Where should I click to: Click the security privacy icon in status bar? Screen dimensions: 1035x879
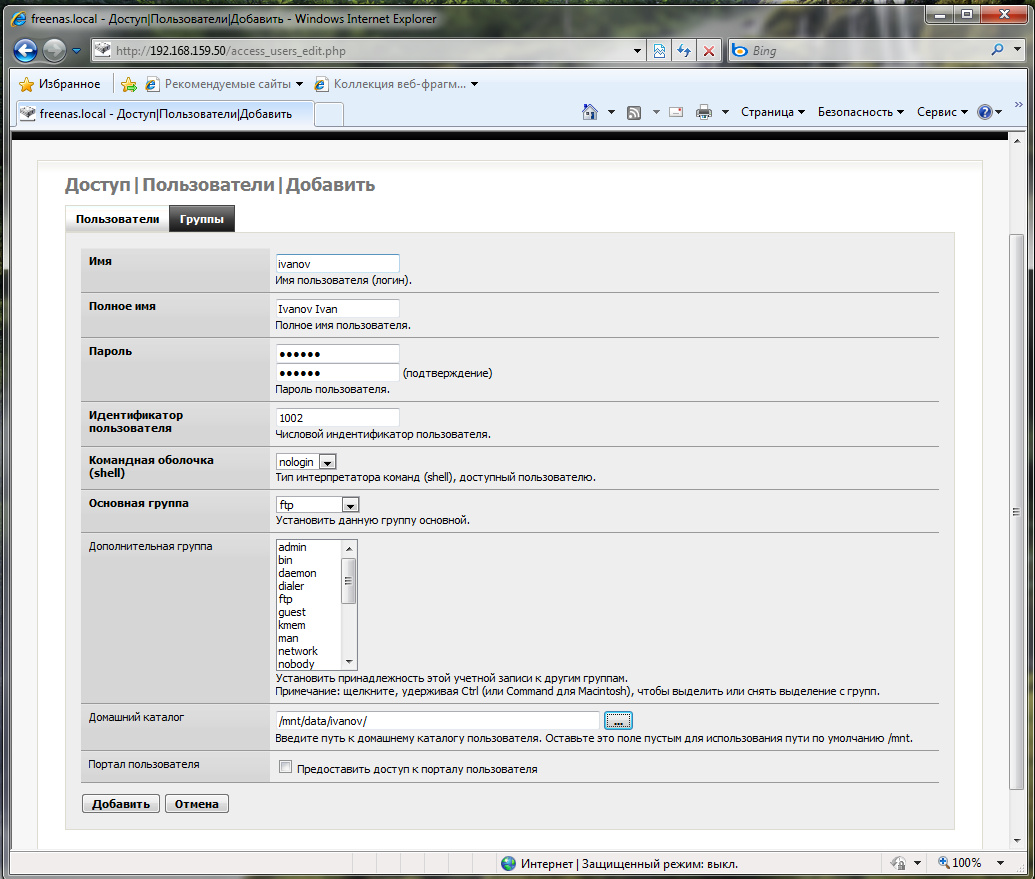[898, 863]
